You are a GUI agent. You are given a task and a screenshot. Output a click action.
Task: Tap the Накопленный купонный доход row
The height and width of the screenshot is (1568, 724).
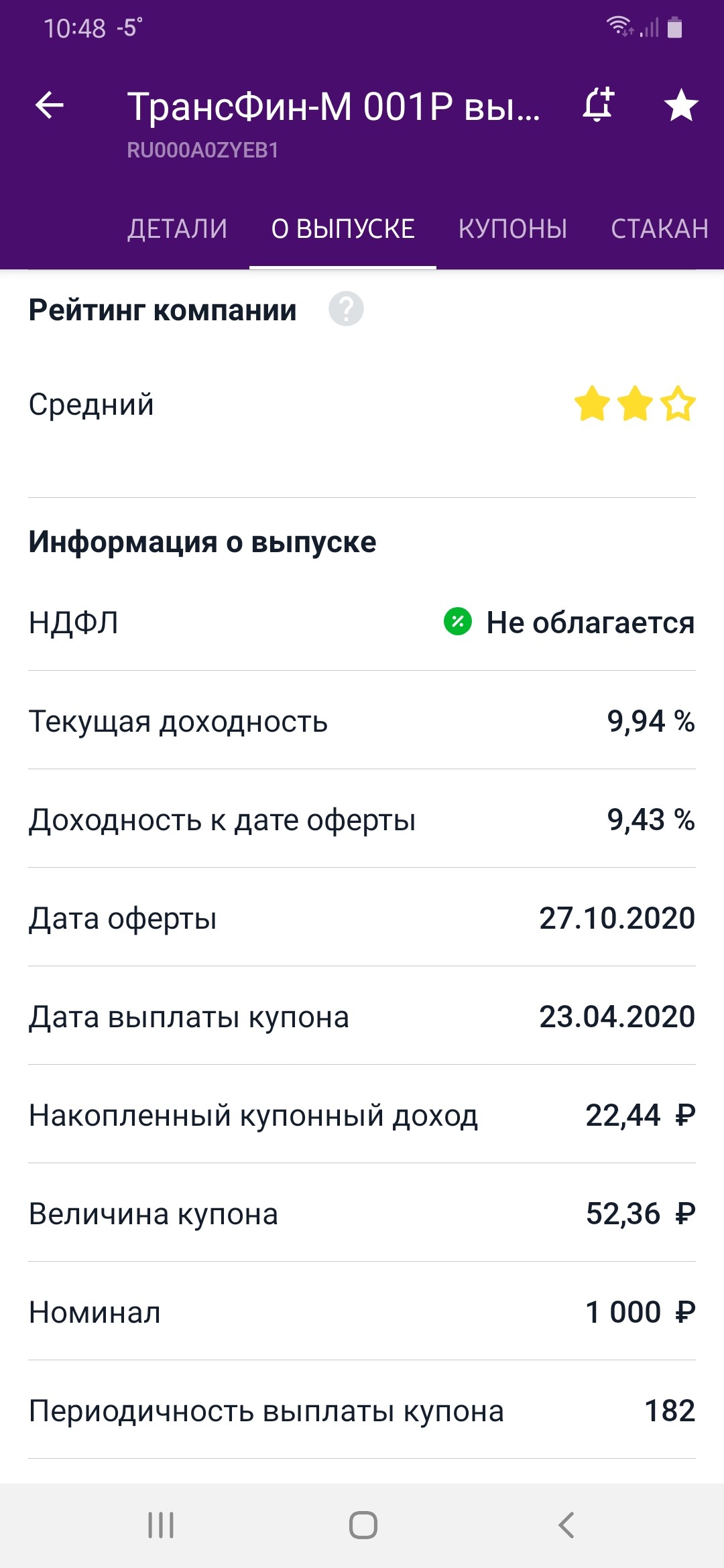(362, 1115)
